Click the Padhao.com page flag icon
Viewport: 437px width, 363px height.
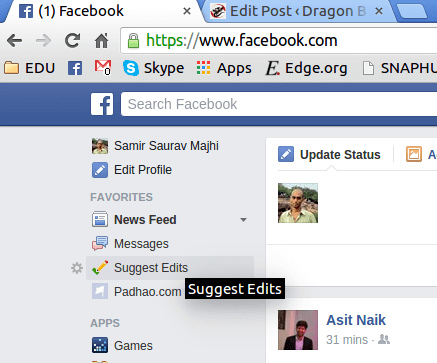[100, 292]
